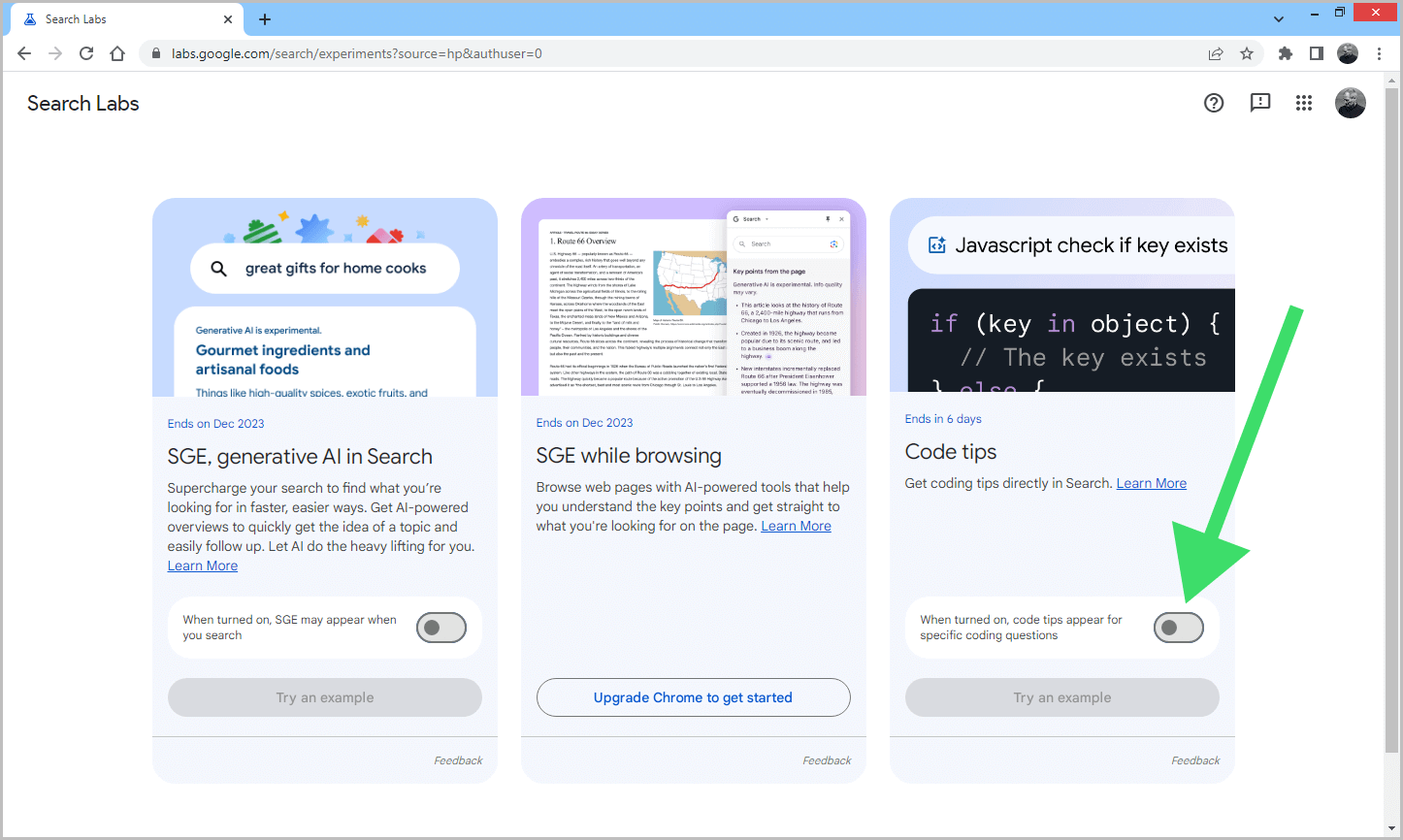
Task: Open Learn More in Code tips card
Action: [1152, 483]
